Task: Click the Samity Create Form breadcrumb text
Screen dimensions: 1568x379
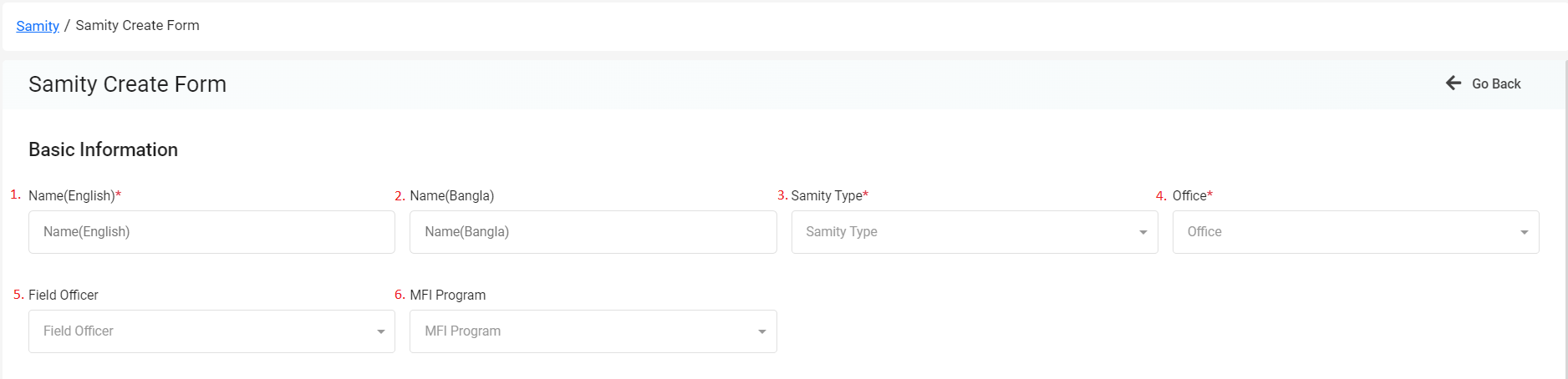Action: click(x=137, y=25)
